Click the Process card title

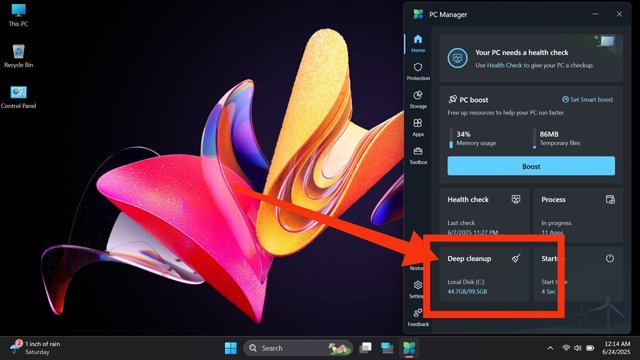[x=553, y=199]
